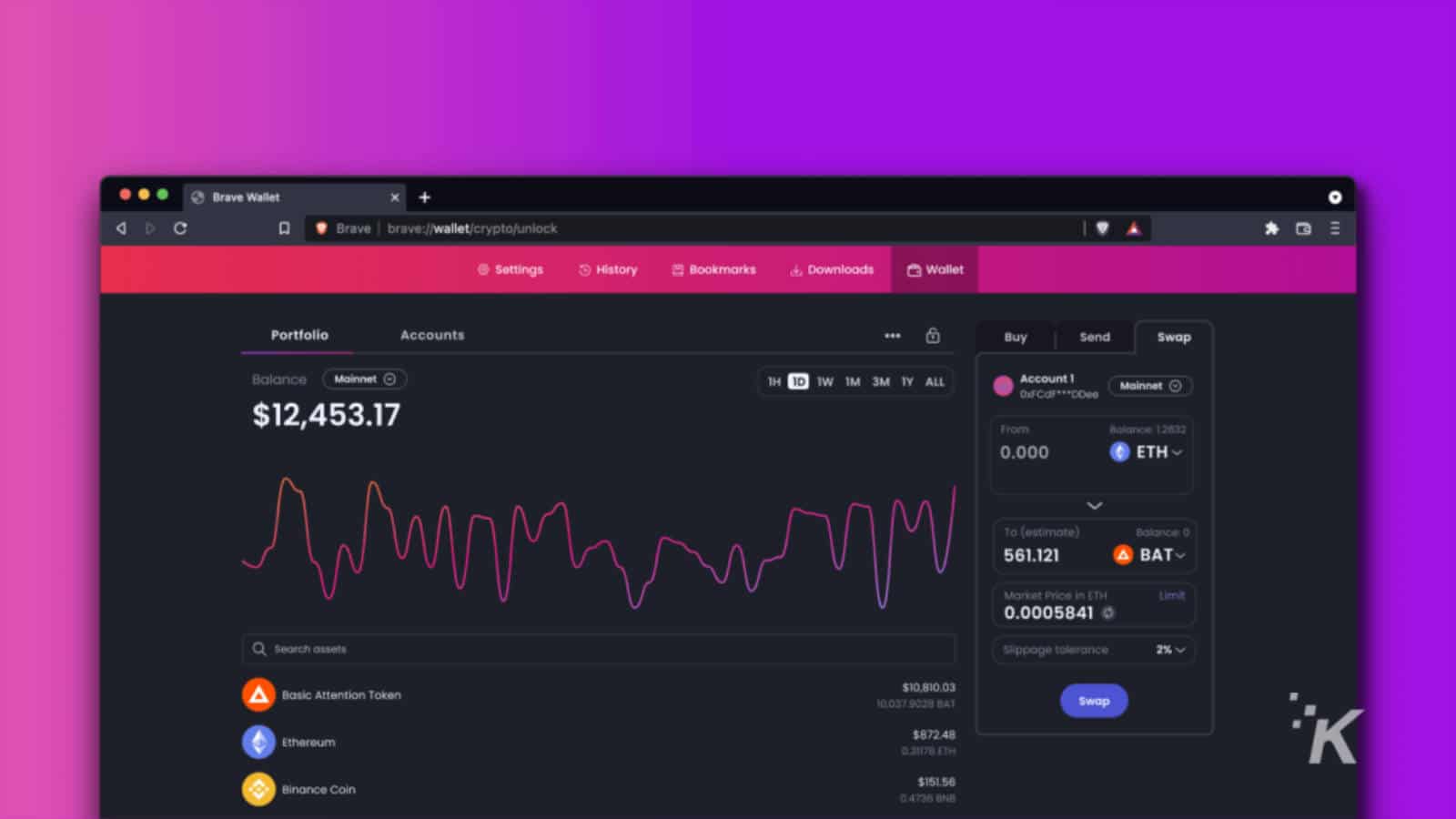1456x819 pixels.
Task: Flip swap direction with the down arrow
Action: [x=1095, y=505]
